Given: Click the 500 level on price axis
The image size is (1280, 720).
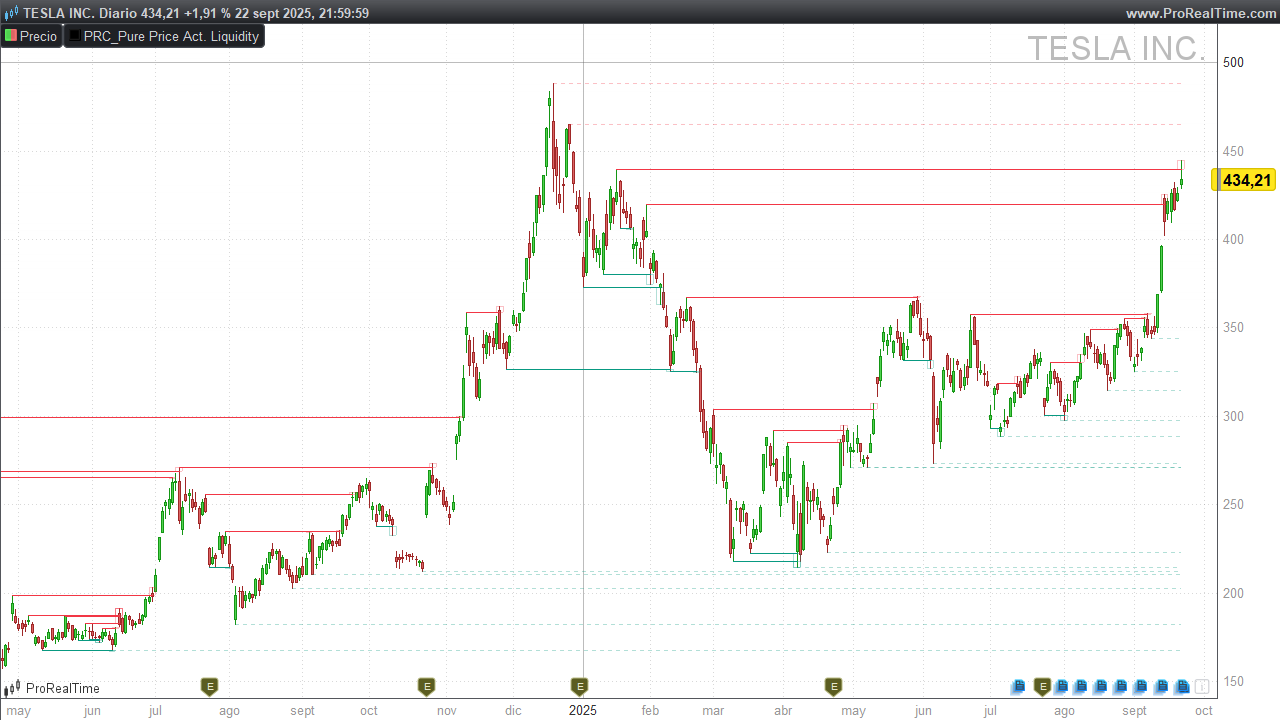Looking at the screenshot, I should tap(1234, 62).
